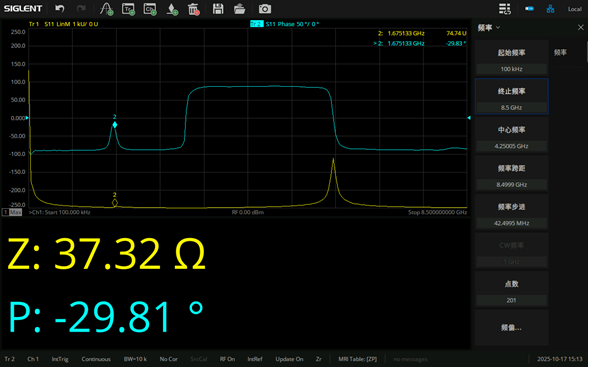589x368 pixels.
Task: Edit the 100 kHz start frequency value
Action: pyautogui.click(x=511, y=69)
